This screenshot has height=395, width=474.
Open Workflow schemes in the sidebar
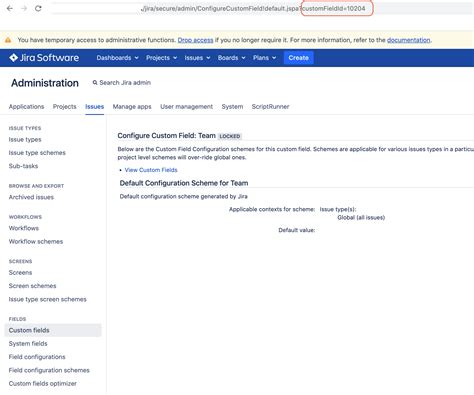coord(36,241)
